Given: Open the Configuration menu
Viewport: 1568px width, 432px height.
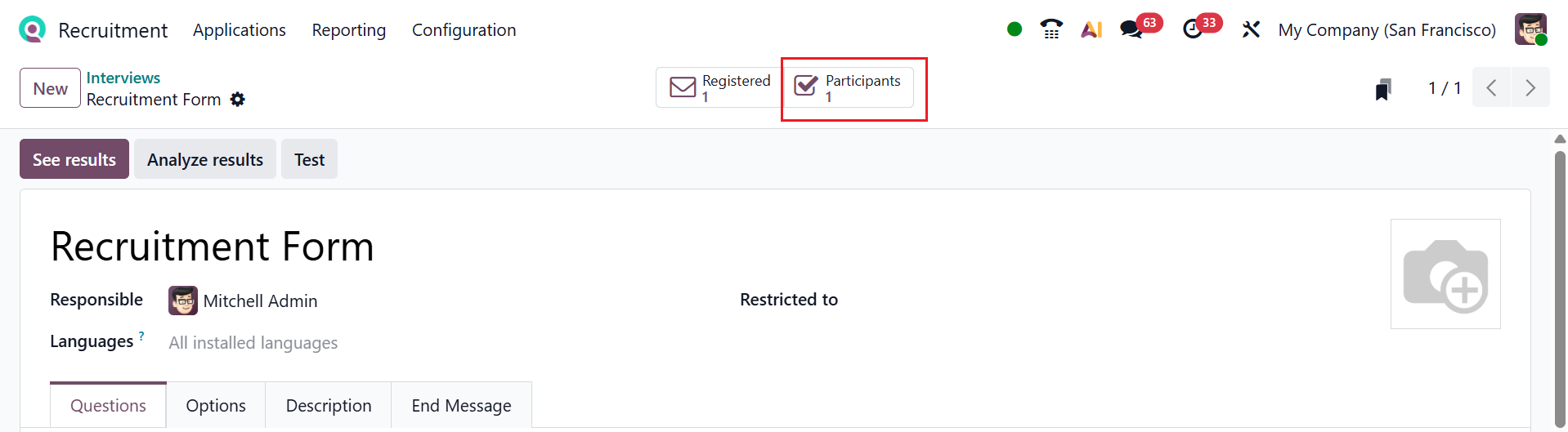Looking at the screenshot, I should coord(464,30).
